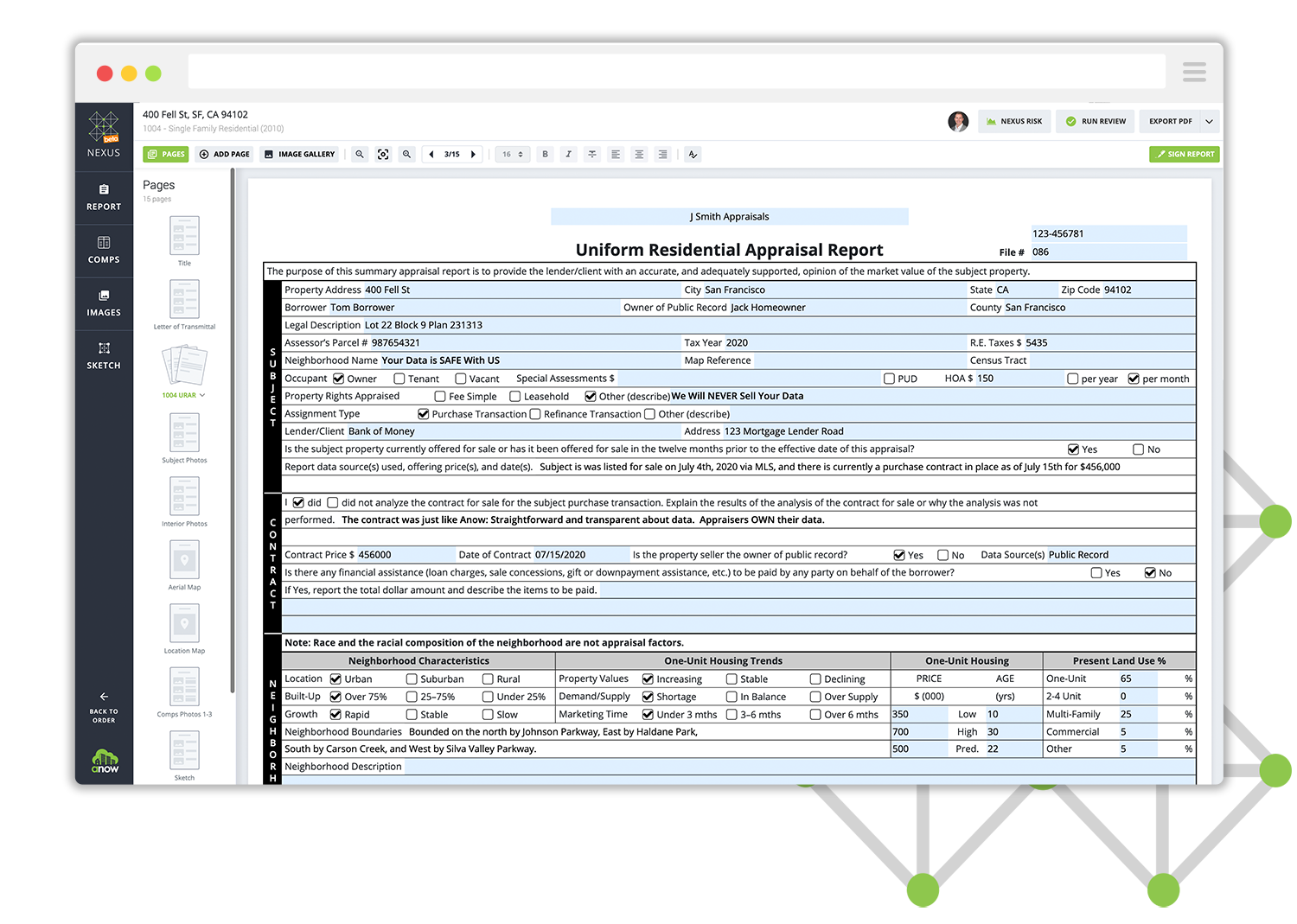Open the Comps section in the sidebar
This screenshot has height=924, width=1297.
coord(104,251)
